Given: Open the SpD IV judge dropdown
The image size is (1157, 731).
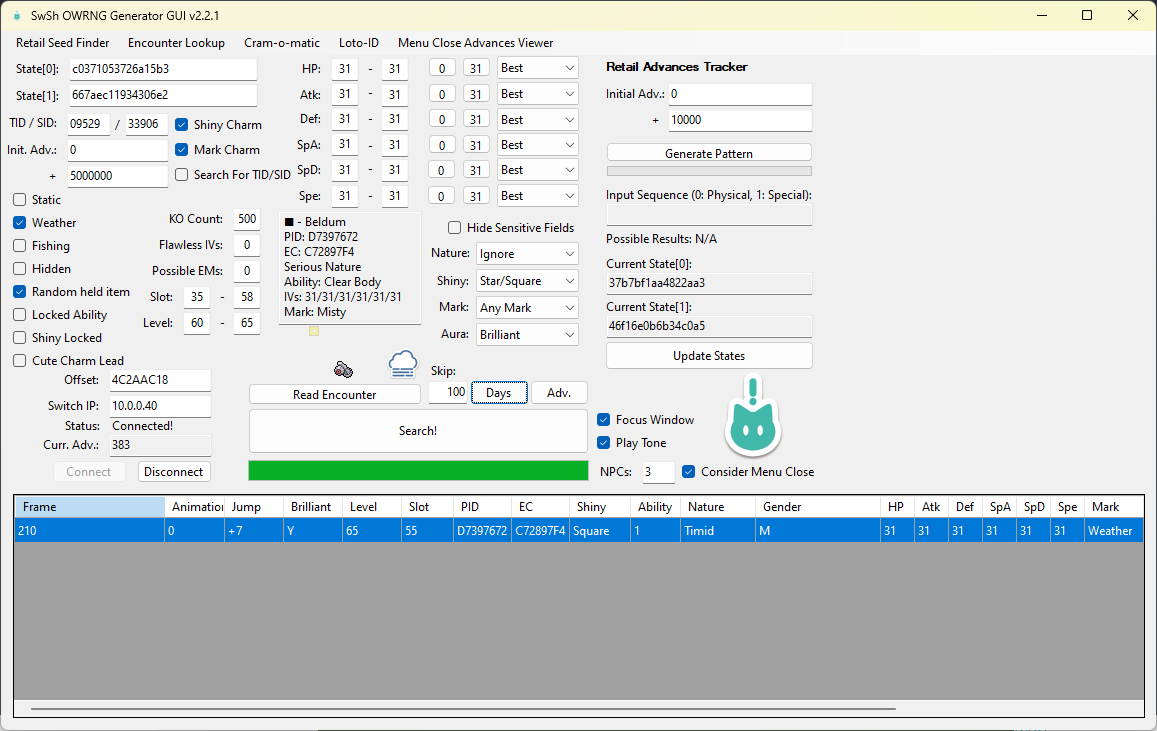Looking at the screenshot, I should [x=537, y=170].
